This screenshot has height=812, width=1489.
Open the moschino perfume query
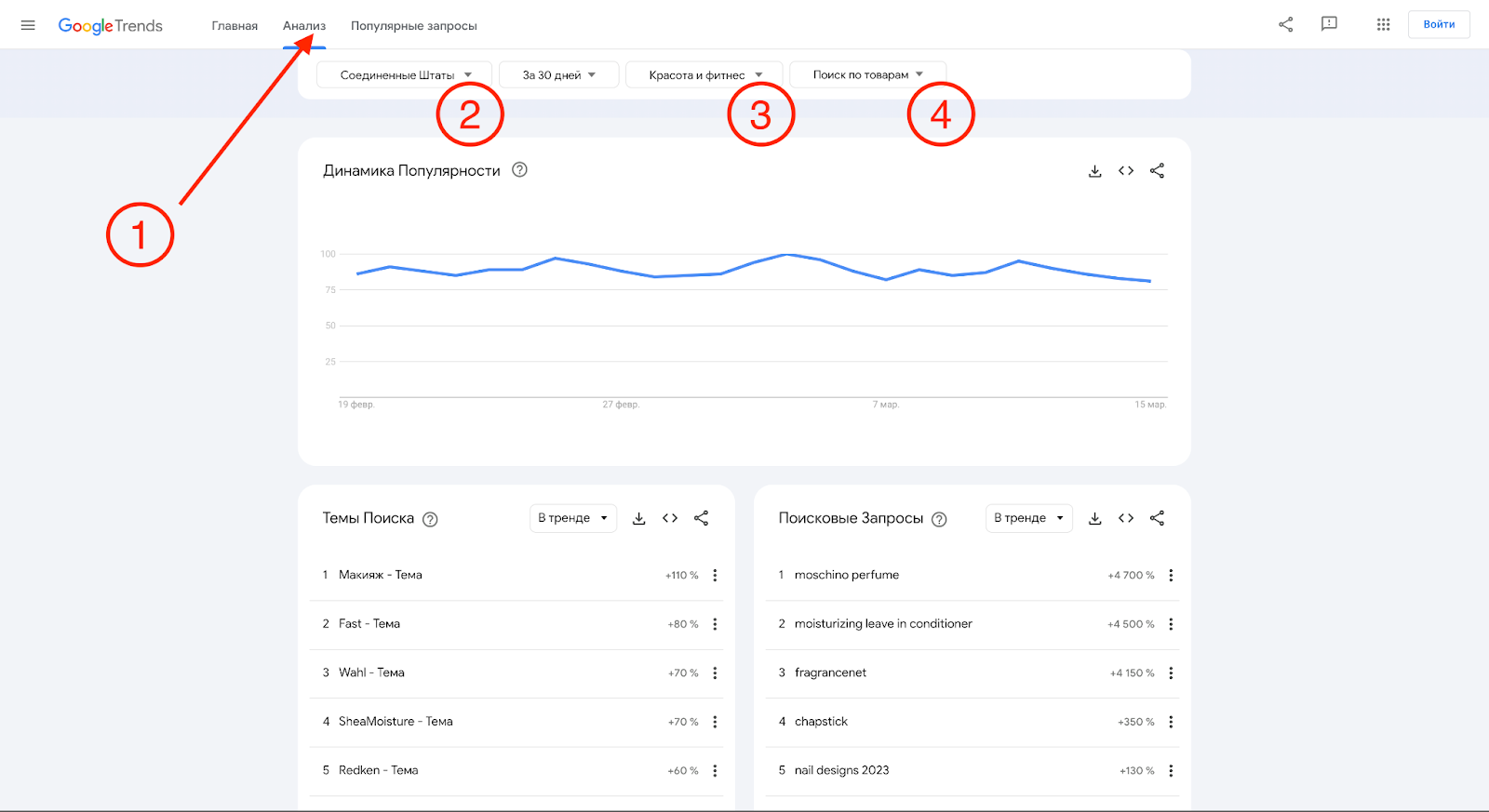click(x=847, y=575)
